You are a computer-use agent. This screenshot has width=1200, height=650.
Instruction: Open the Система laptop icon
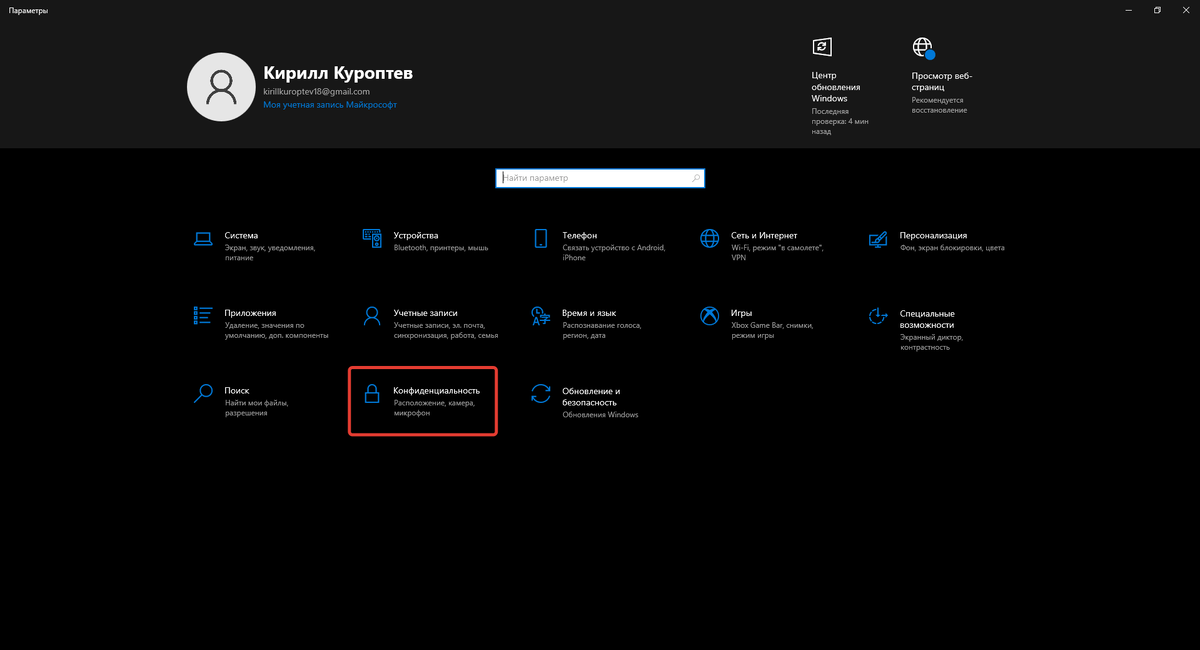203,238
